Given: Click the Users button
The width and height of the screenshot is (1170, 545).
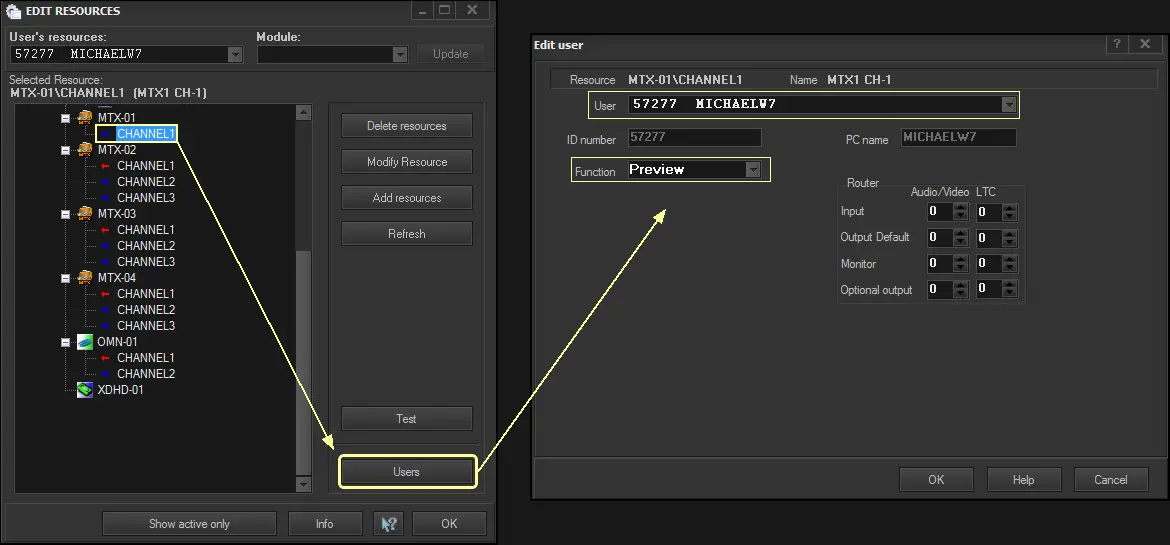Looking at the screenshot, I should 406,472.
